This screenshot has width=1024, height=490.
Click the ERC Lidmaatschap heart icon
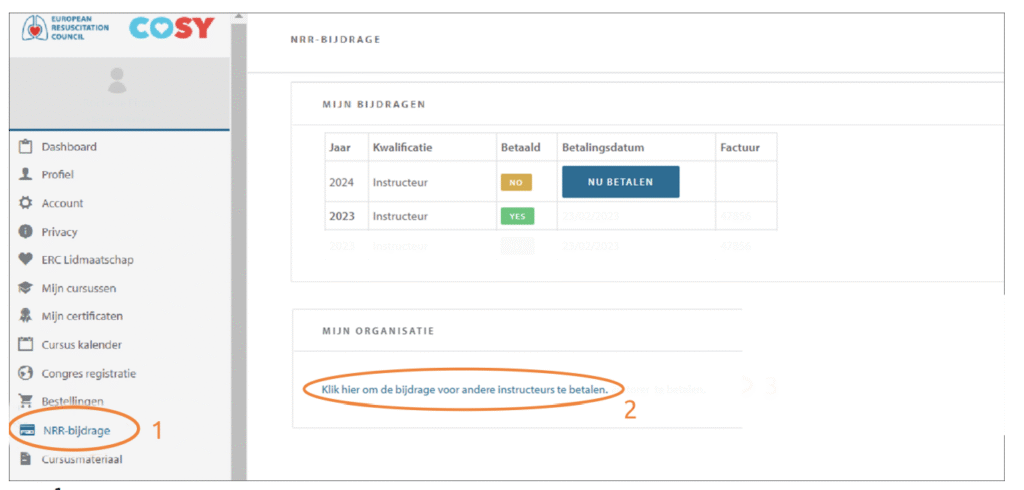pos(26,260)
